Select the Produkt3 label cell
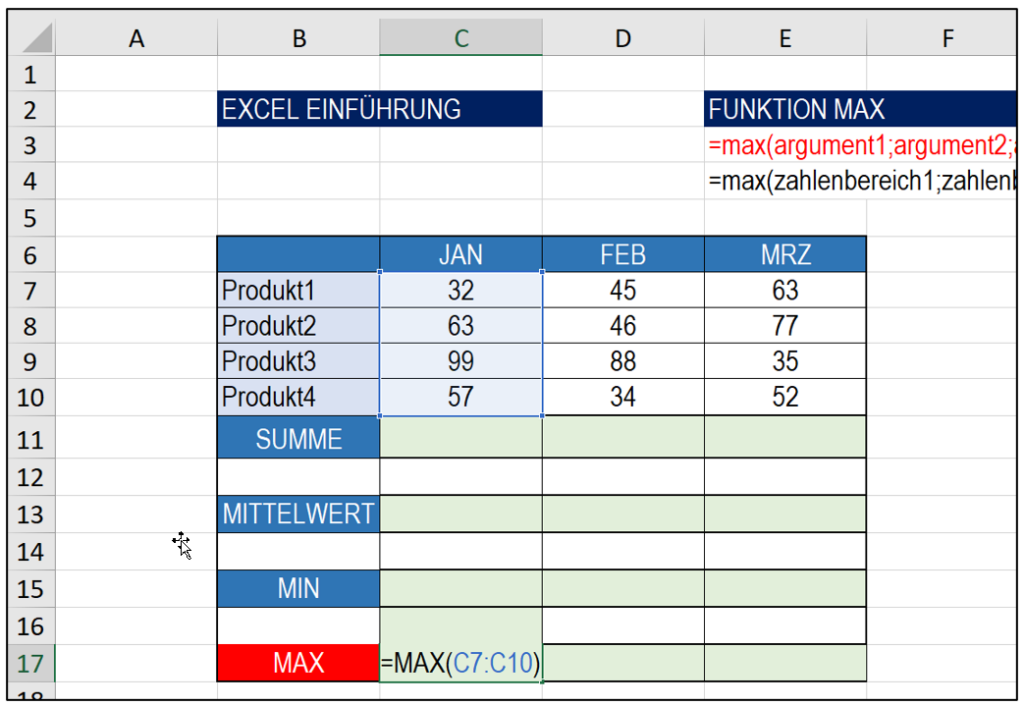Image resolution: width=1024 pixels, height=705 pixels. point(298,361)
